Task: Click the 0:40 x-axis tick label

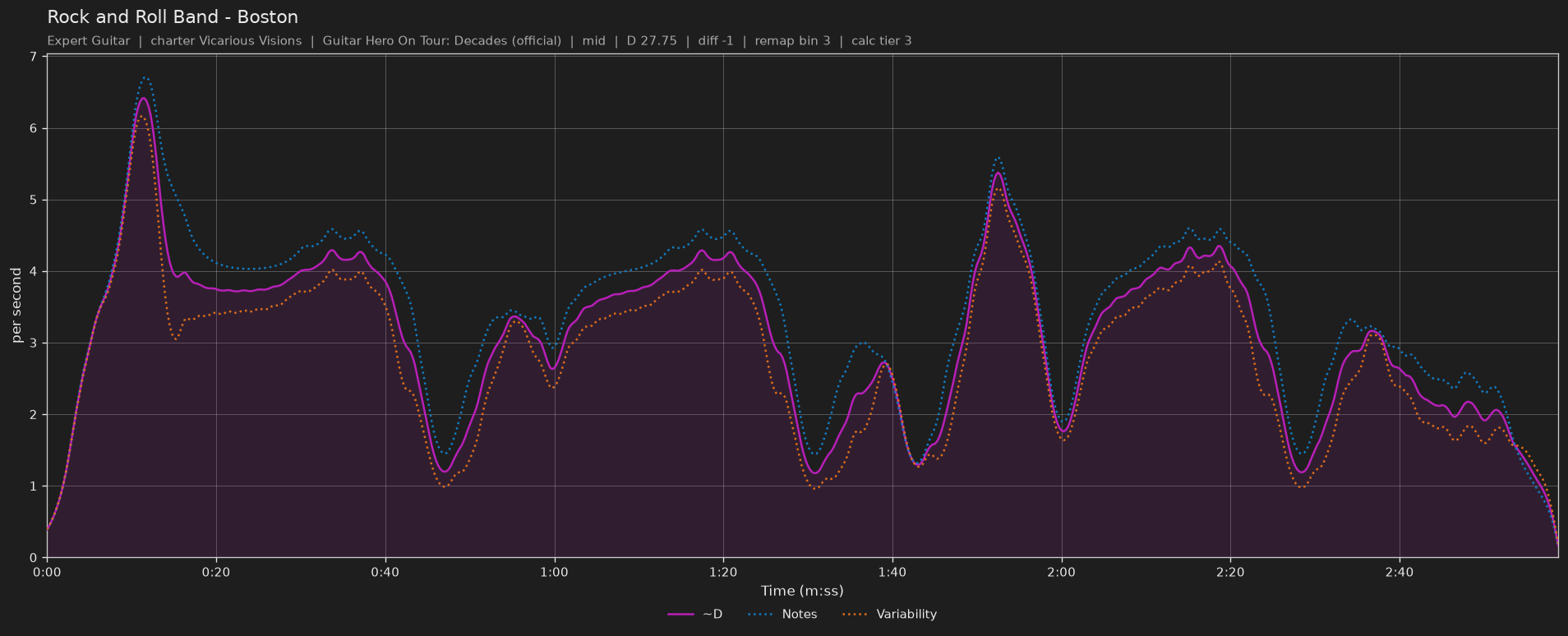Action: [x=385, y=572]
